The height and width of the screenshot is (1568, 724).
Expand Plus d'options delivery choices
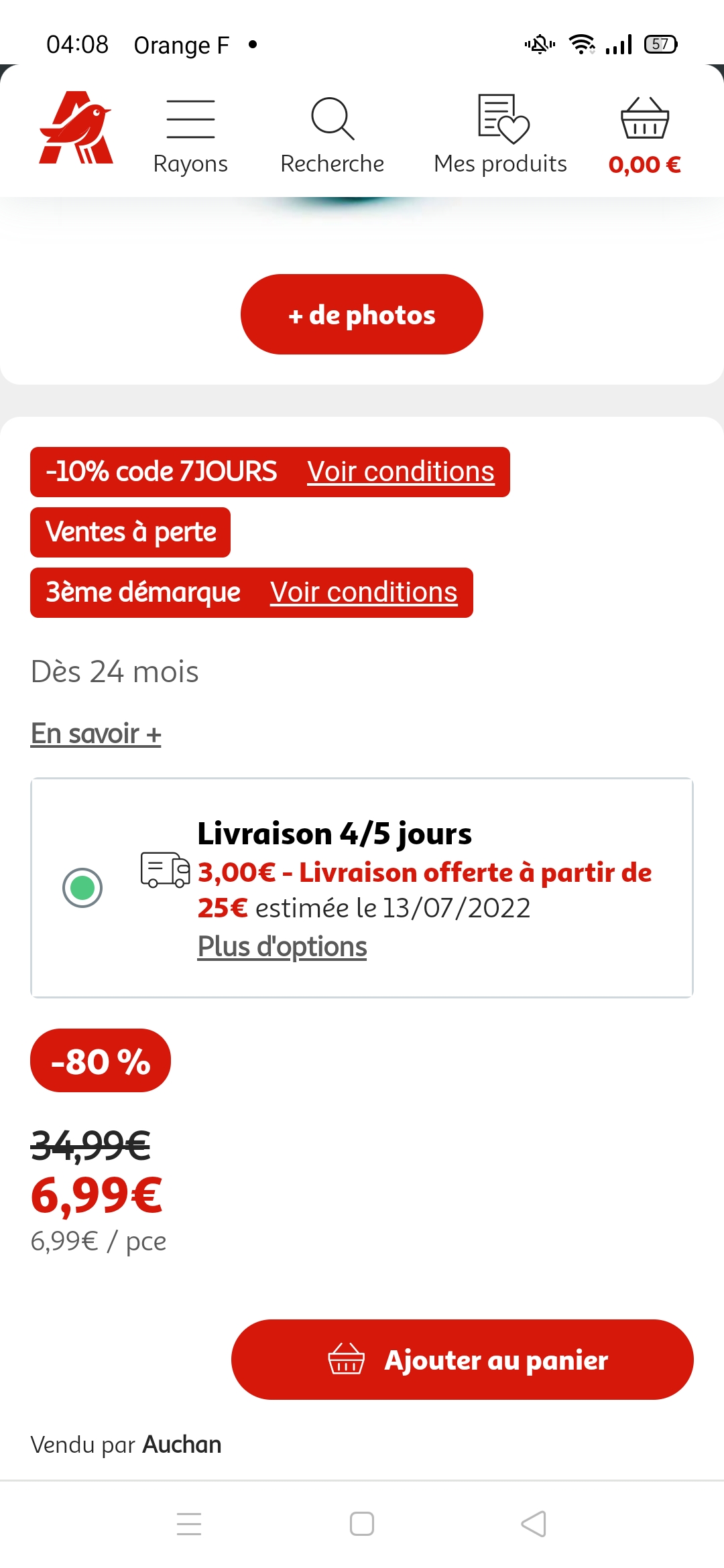[x=282, y=947]
